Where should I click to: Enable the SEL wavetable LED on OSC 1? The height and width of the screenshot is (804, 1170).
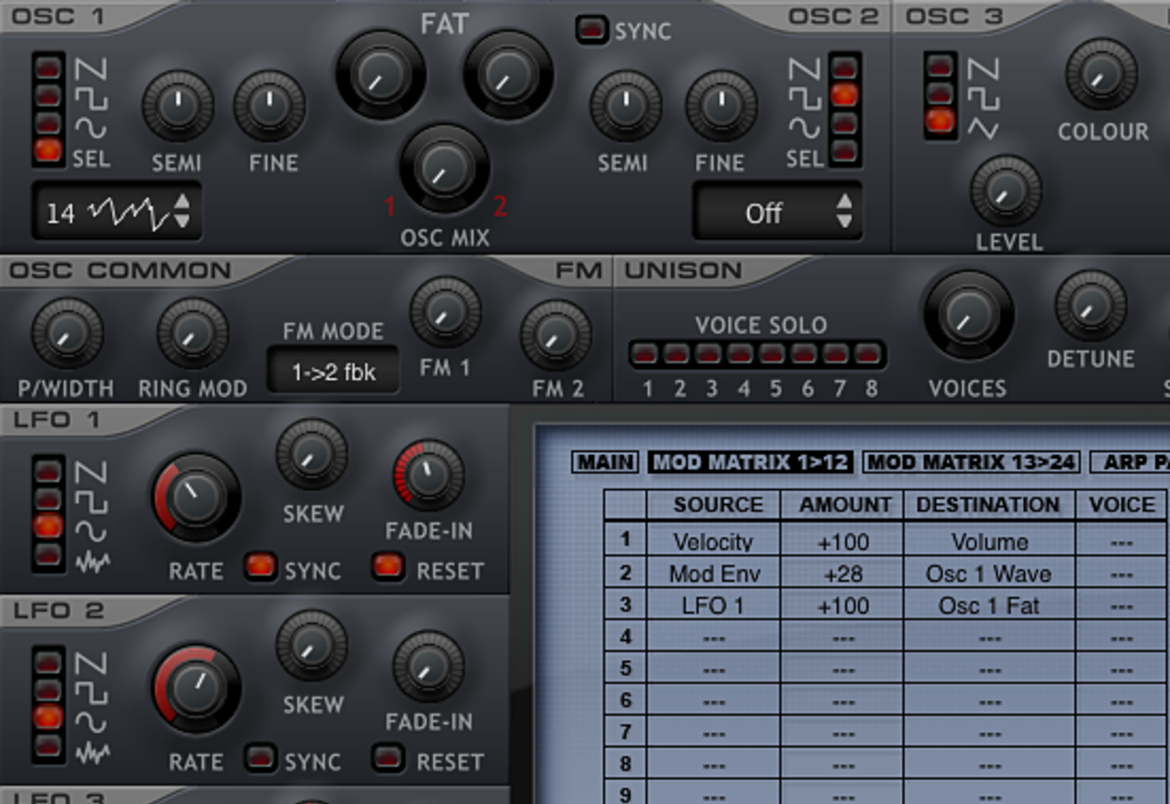click(x=48, y=150)
